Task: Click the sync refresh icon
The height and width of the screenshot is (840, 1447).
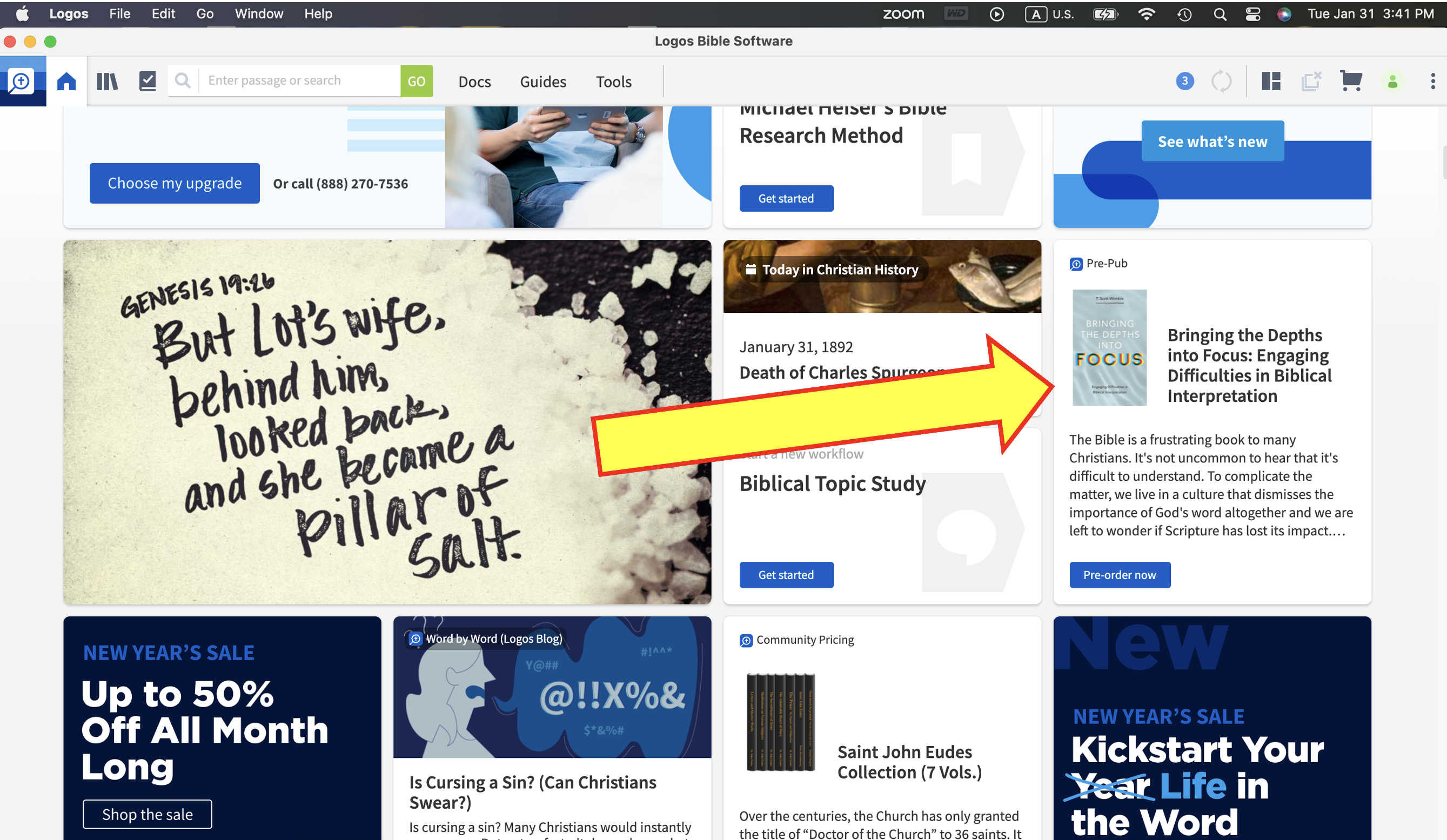Action: click(1221, 82)
